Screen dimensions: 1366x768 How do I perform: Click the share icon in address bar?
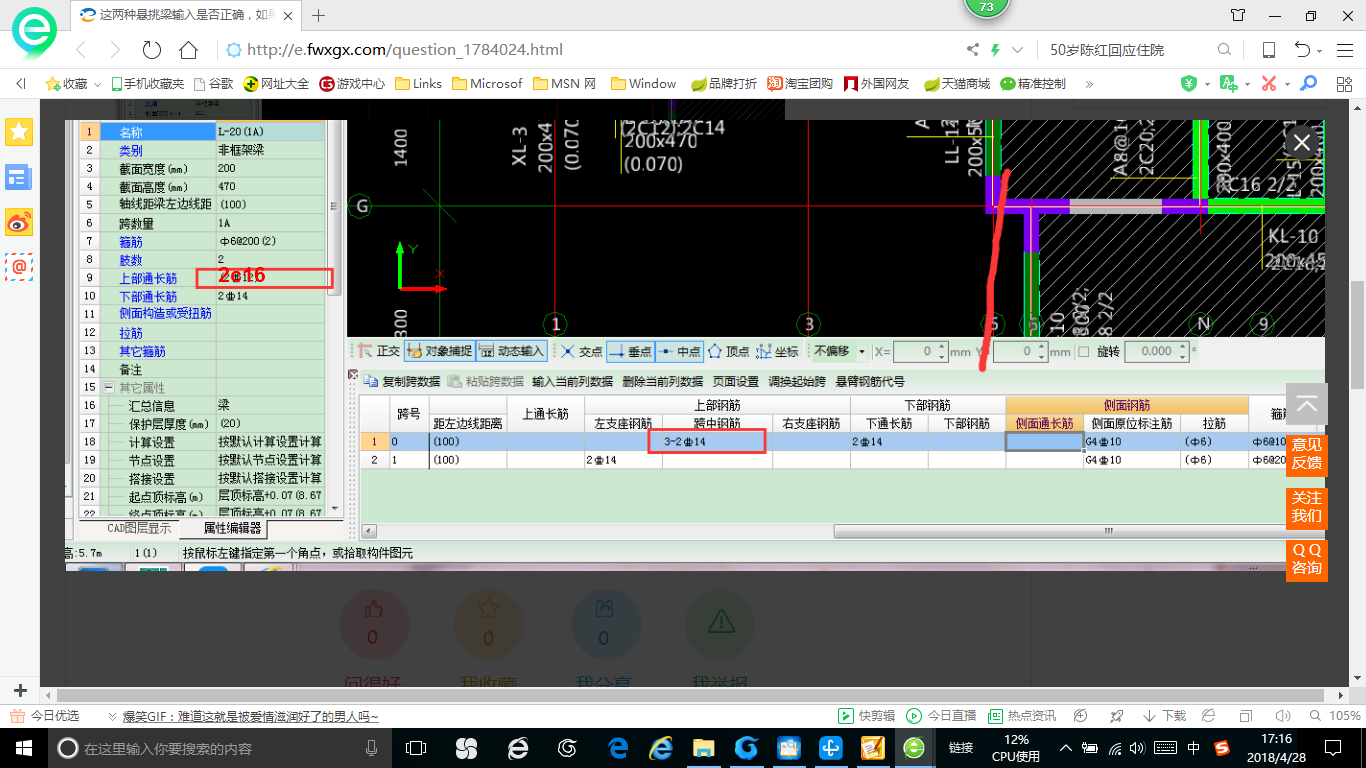(973, 50)
